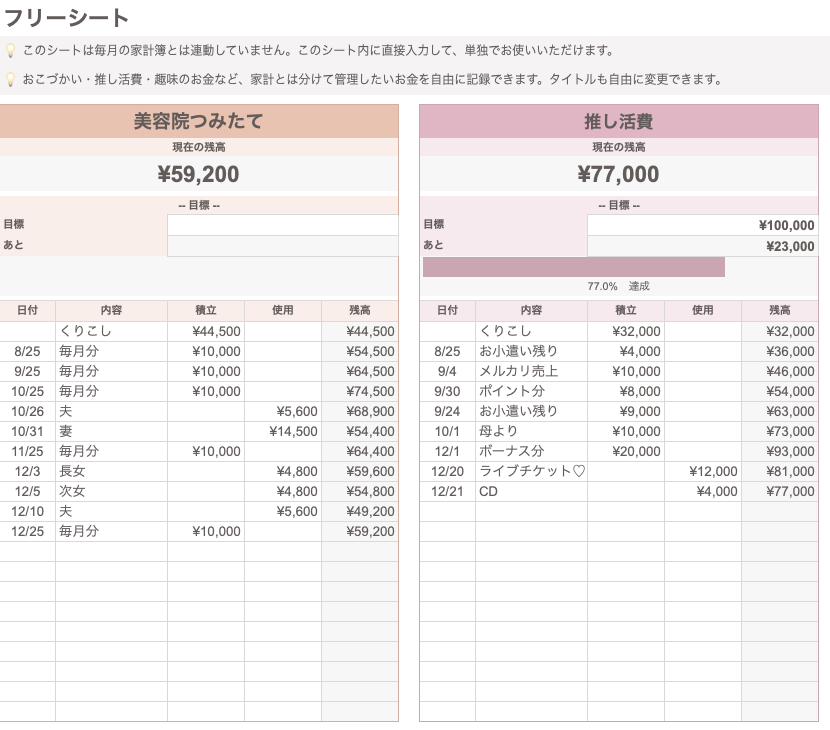Click the lightbulb icon beside このシートは毎月の家計簿
This screenshot has width=830, height=730.
pyautogui.click(x=10, y=51)
